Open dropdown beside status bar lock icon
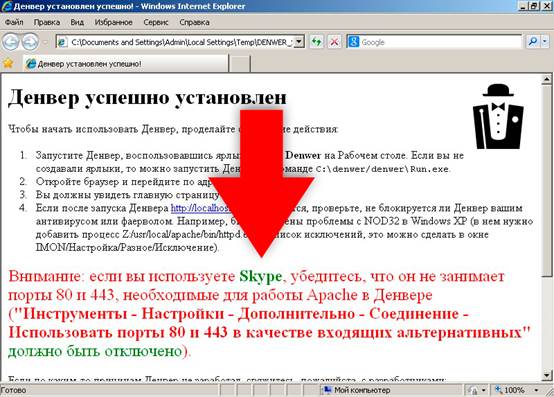The width and height of the screenshot is (554, 397). point(483,390)
